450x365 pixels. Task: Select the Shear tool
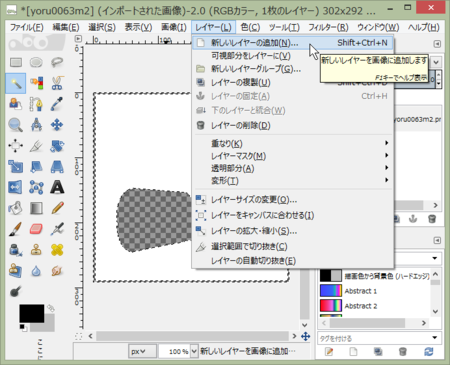click(x=36, y=167)
